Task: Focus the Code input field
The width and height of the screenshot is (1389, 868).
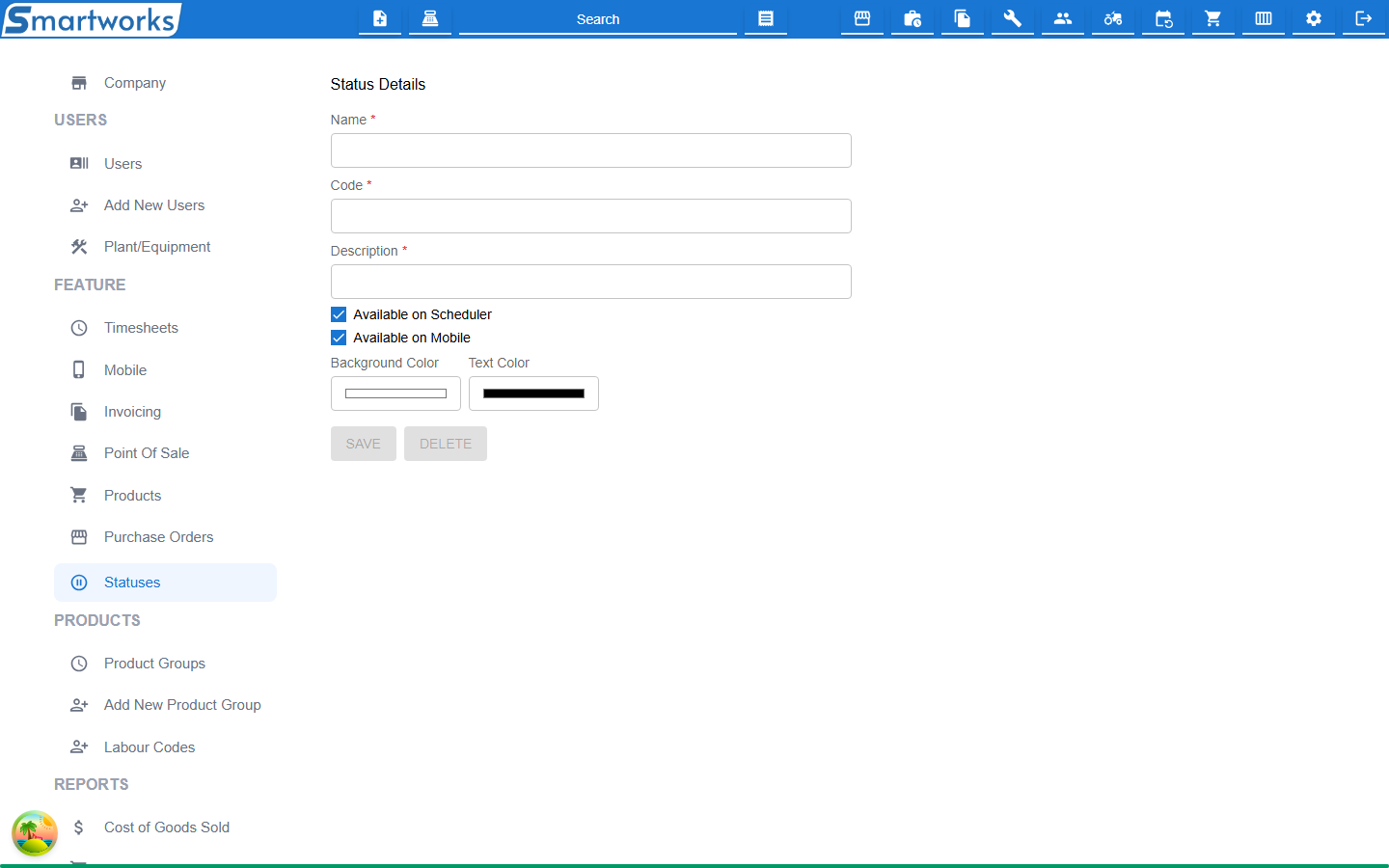Action: pos(591,216)
